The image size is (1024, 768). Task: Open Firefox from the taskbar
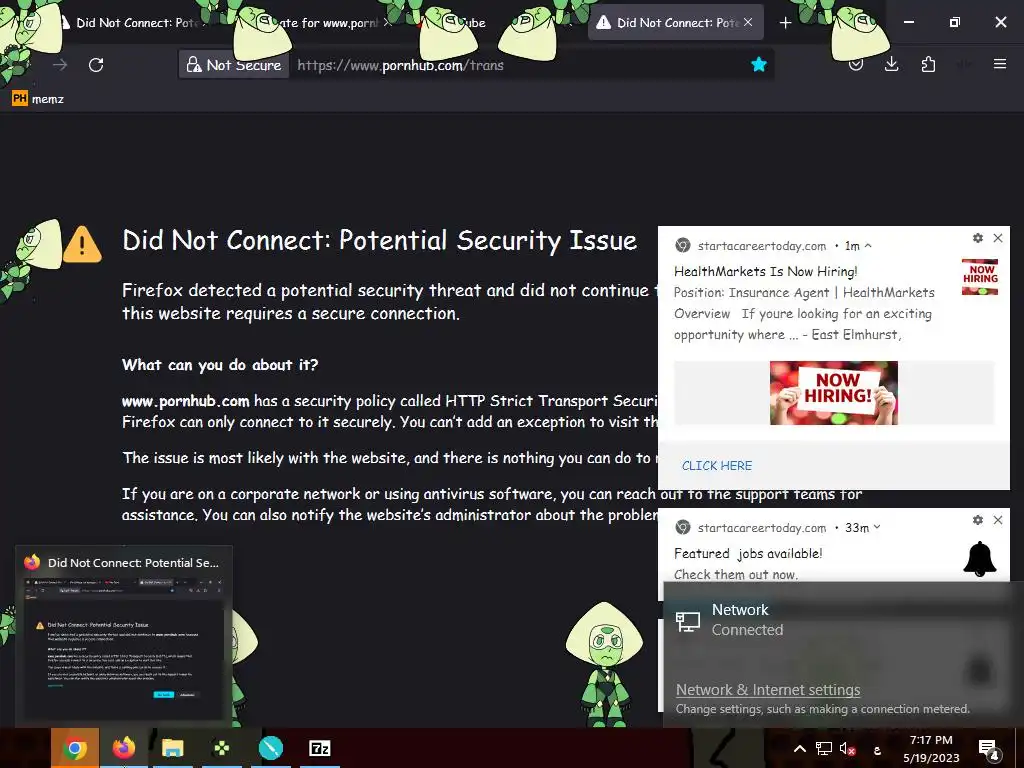point(124,748)
